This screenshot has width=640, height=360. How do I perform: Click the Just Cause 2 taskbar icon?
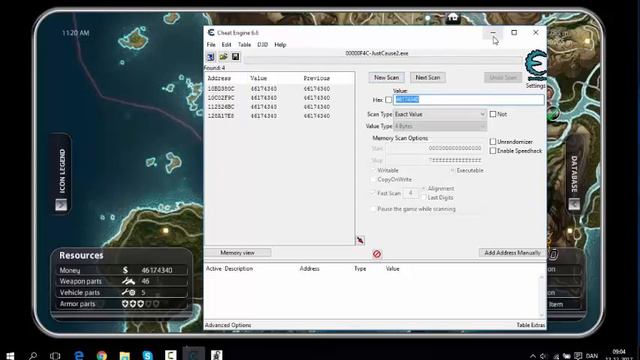(216, 355)
